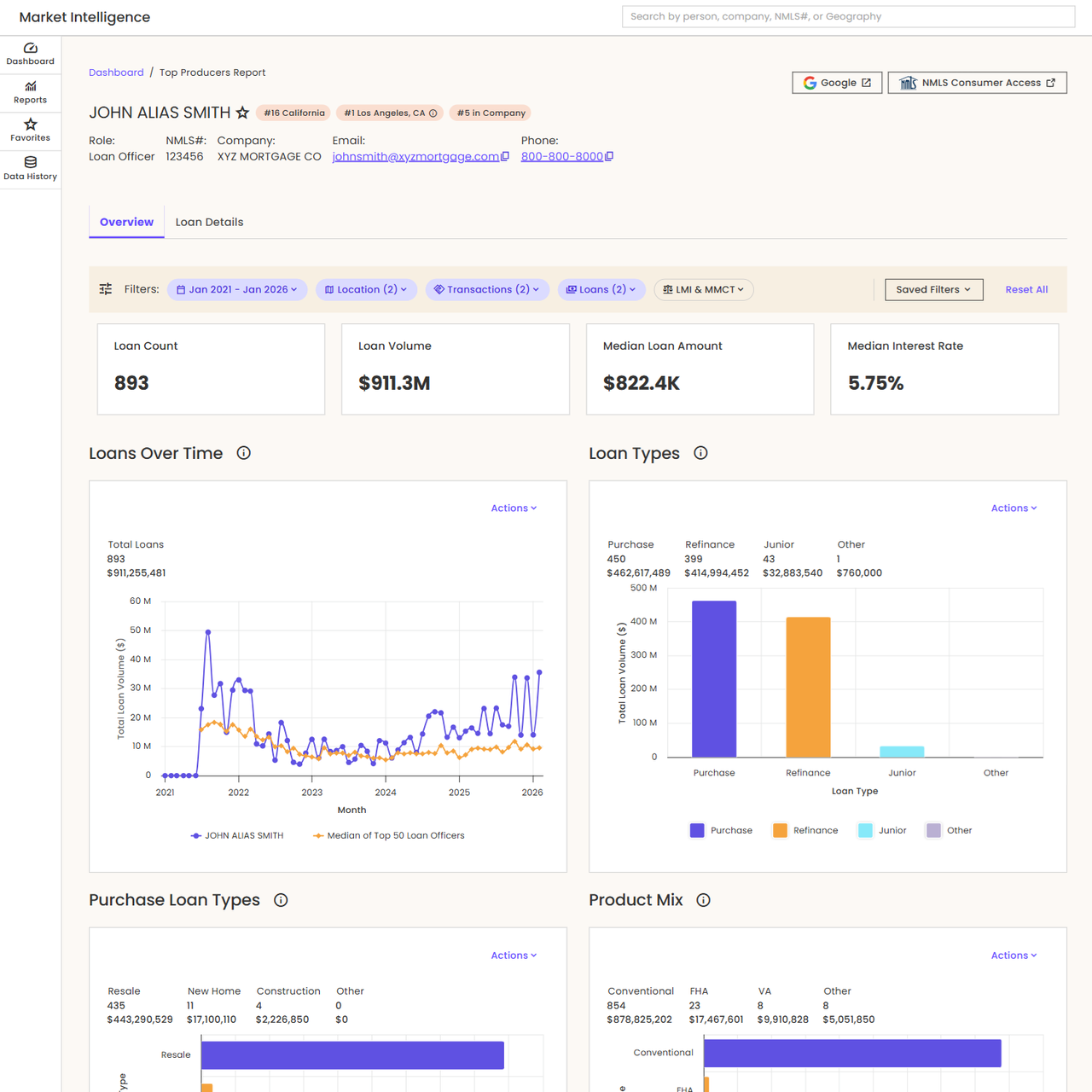Toggle Junior legend entry in Loan Types
This screenshot has height=1092, width=1092.
point(882,831)
